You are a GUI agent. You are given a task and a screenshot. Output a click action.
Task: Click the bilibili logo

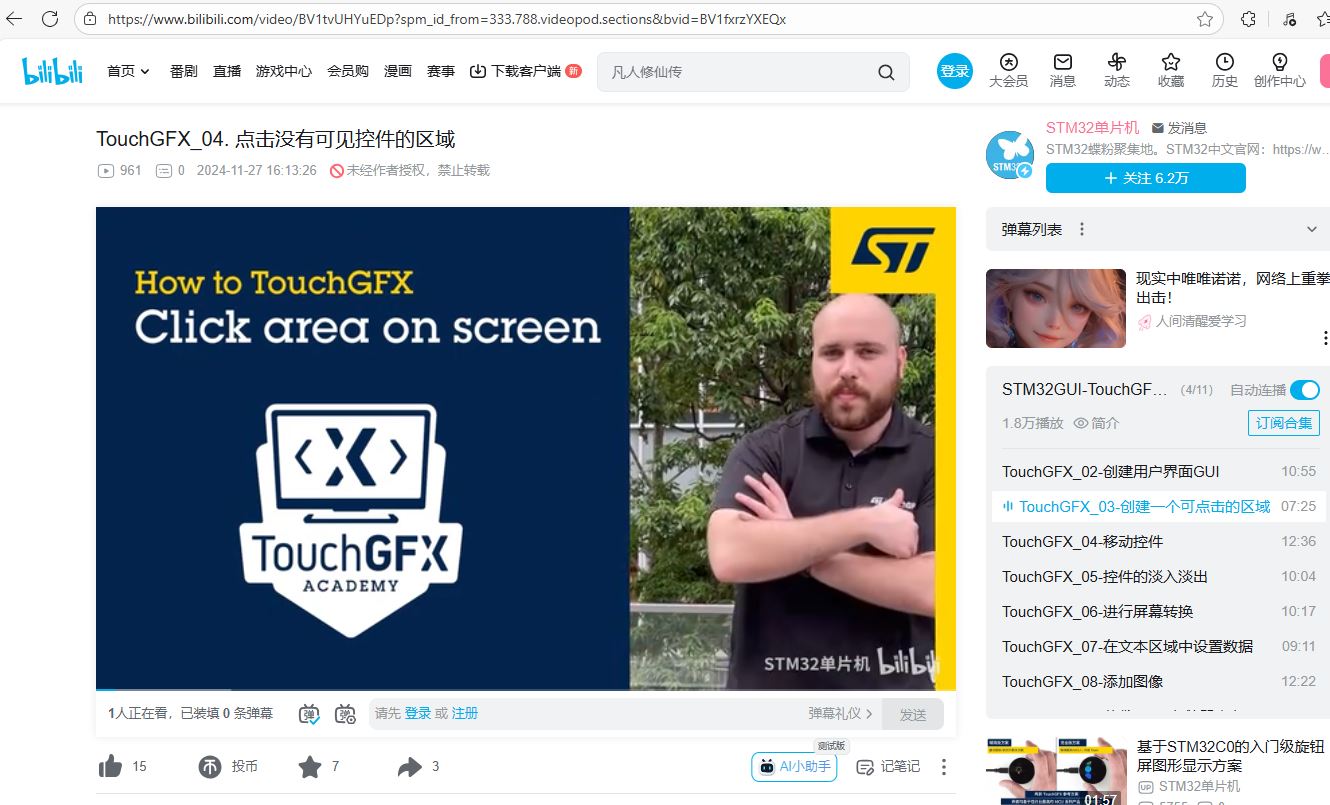53,71
